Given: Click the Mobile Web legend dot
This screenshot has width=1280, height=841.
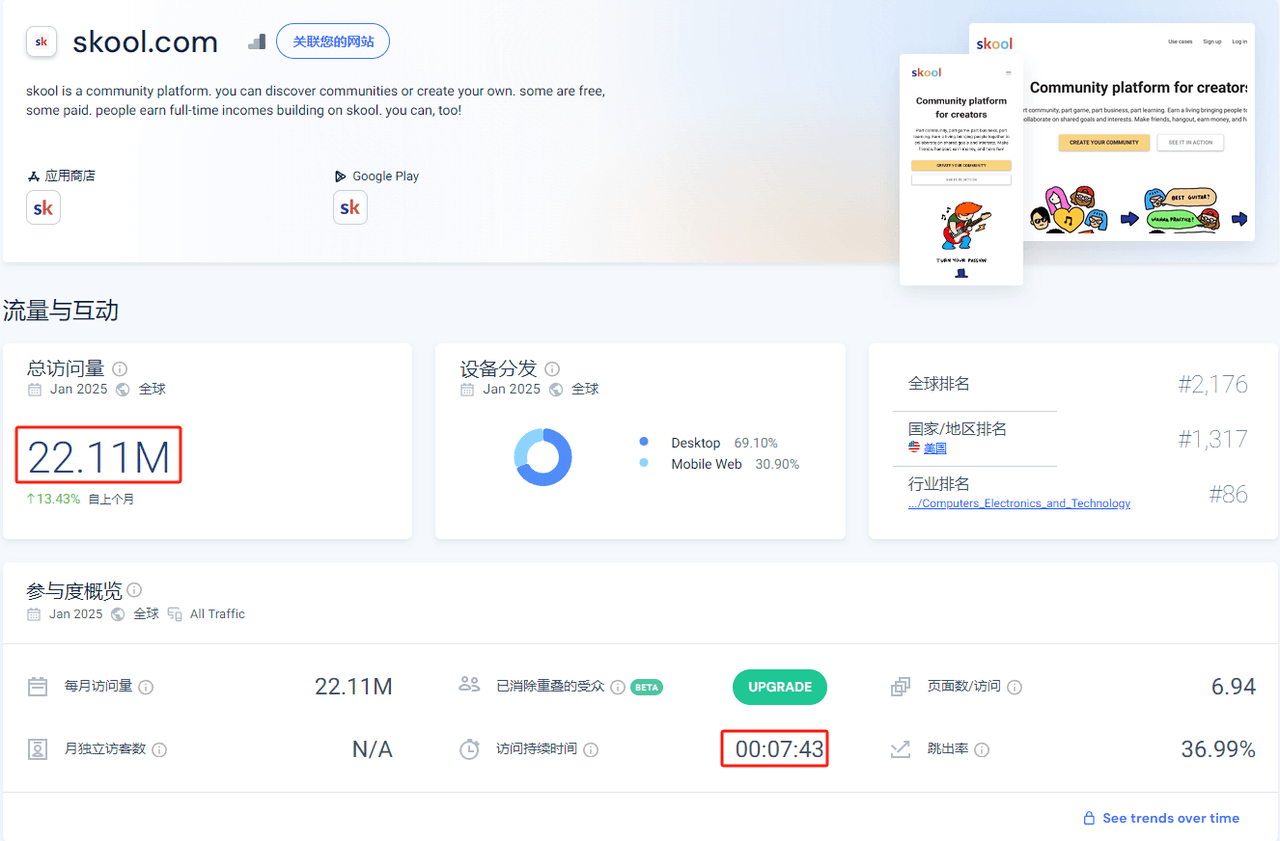Looking at the screenshot, I should pos(644,463).
